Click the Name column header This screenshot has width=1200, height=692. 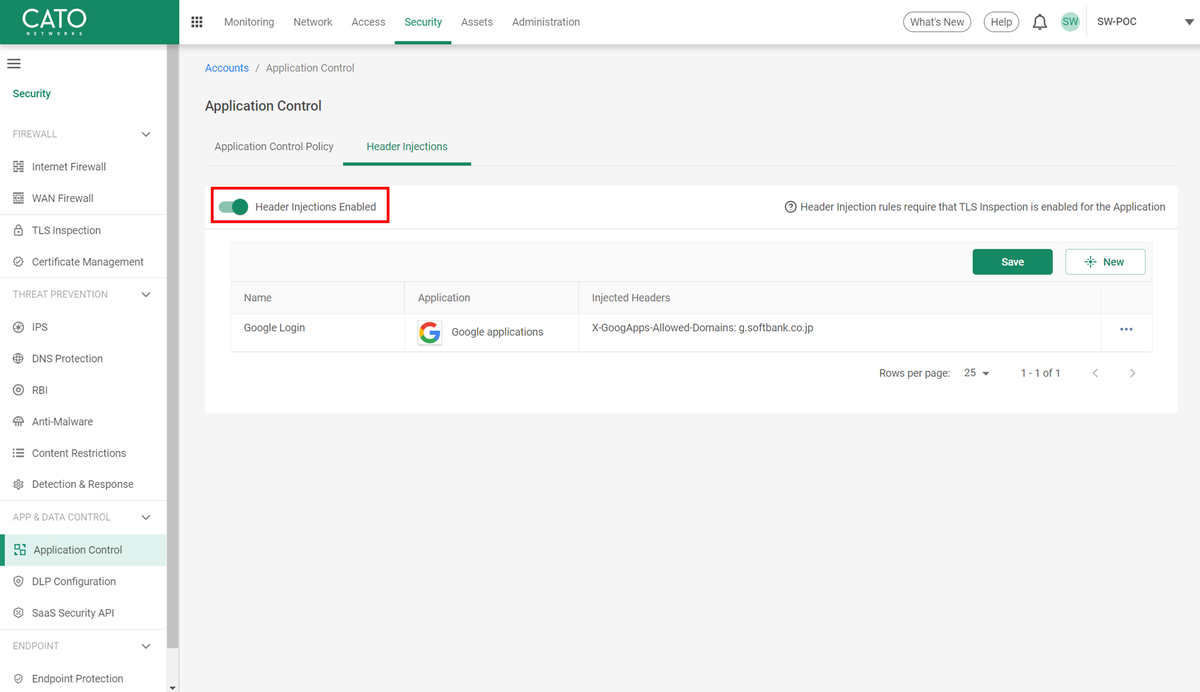point(258,298)
